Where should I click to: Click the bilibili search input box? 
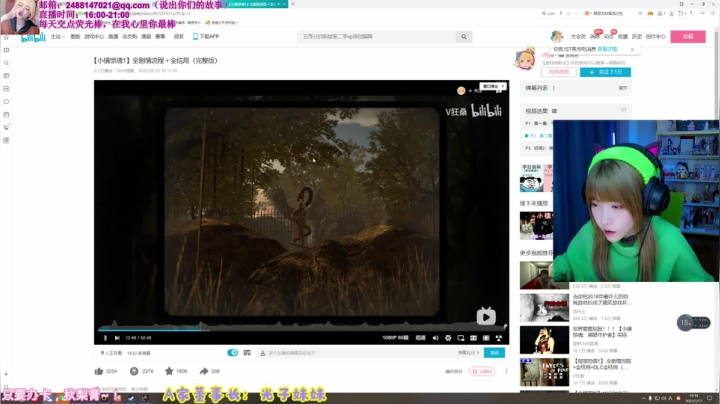377,36
